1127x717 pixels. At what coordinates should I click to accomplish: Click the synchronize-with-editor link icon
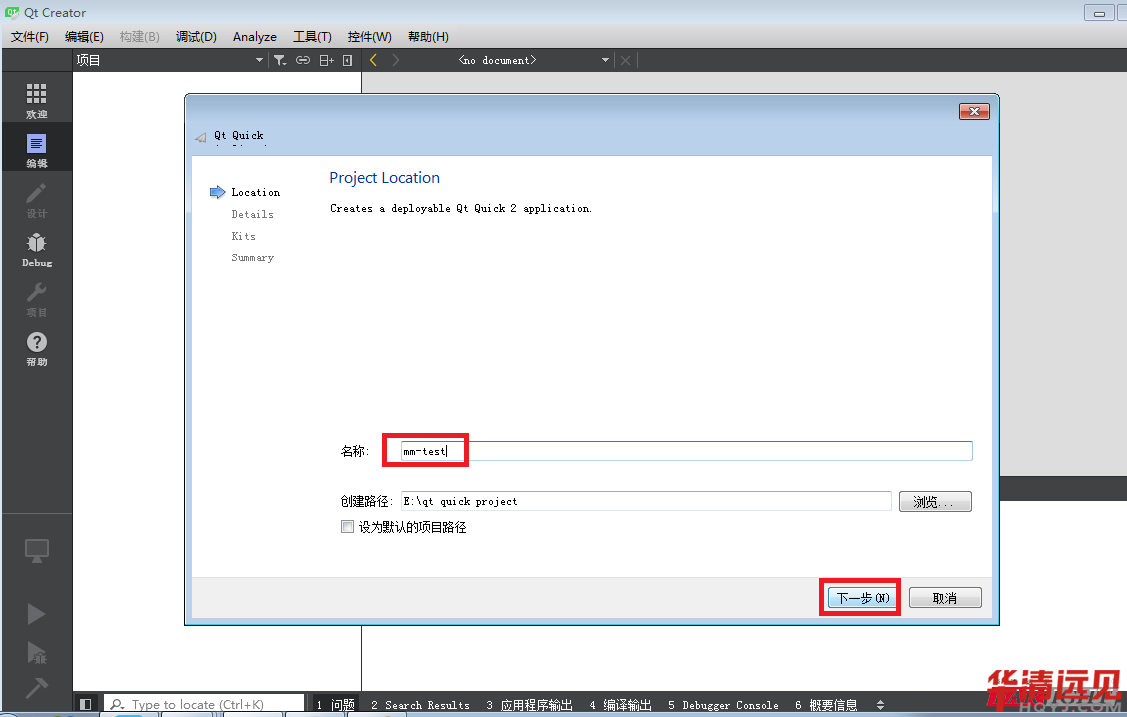point(303,61)
